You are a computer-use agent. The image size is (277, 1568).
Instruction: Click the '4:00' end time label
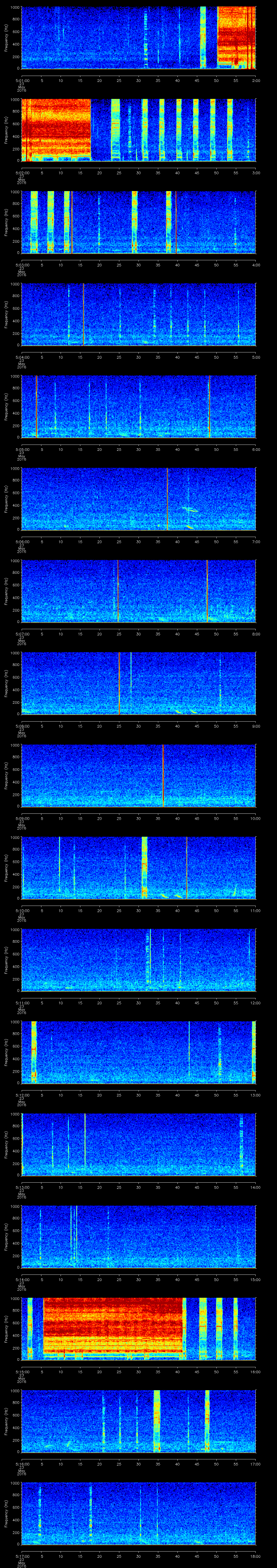256,265
